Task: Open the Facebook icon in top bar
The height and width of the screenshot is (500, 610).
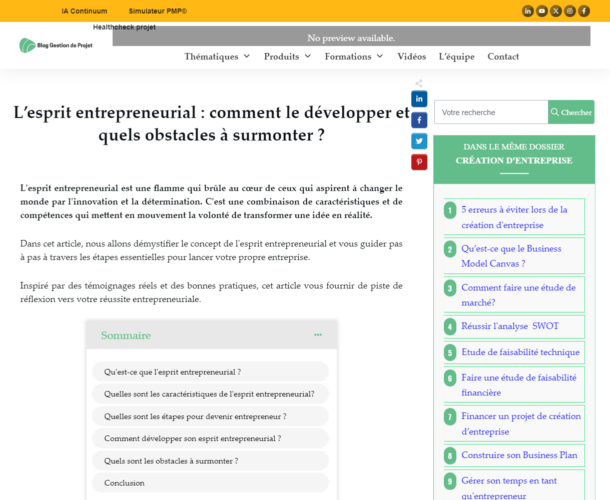Action: coord(584,11)
